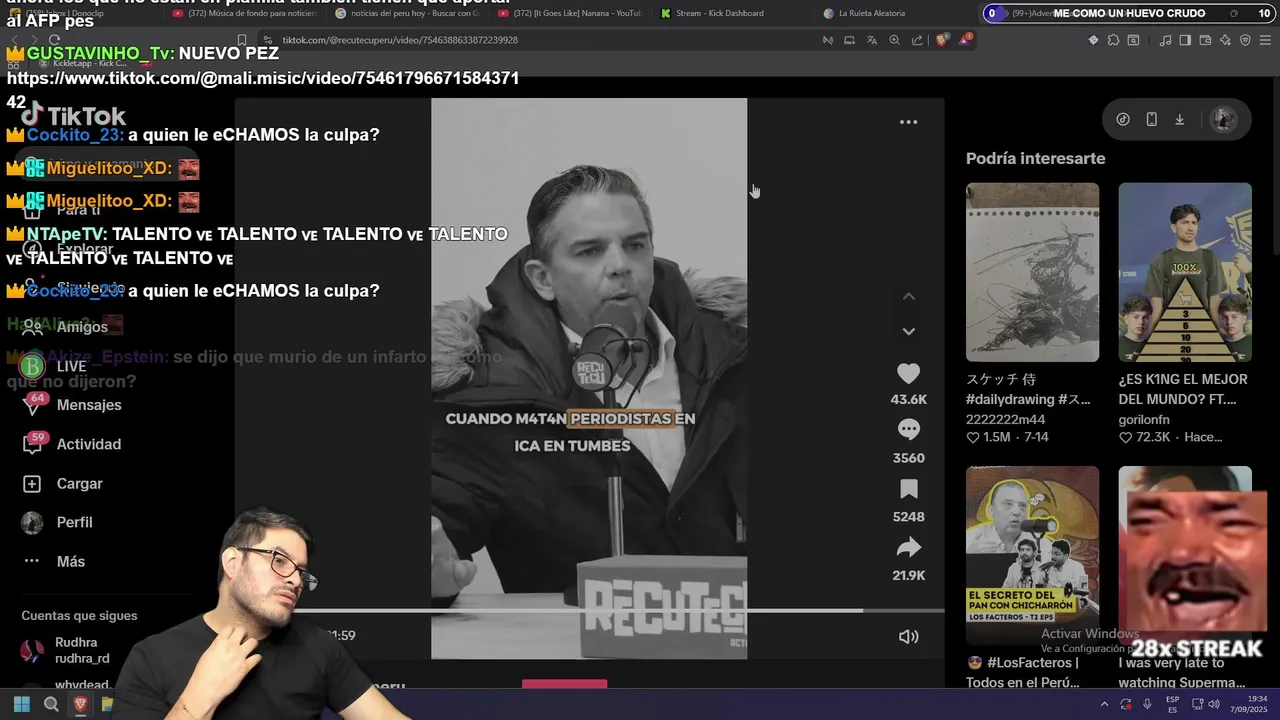Open the phone app icon in header
Viewport: 1280px width, 720px height.
[x=1151, y=119]
